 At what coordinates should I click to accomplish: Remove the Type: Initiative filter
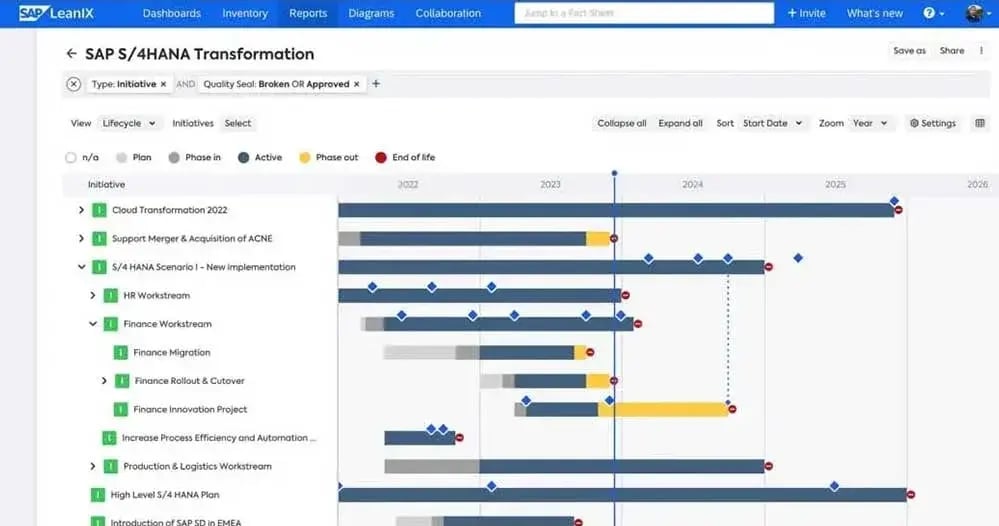coord(163,84)
